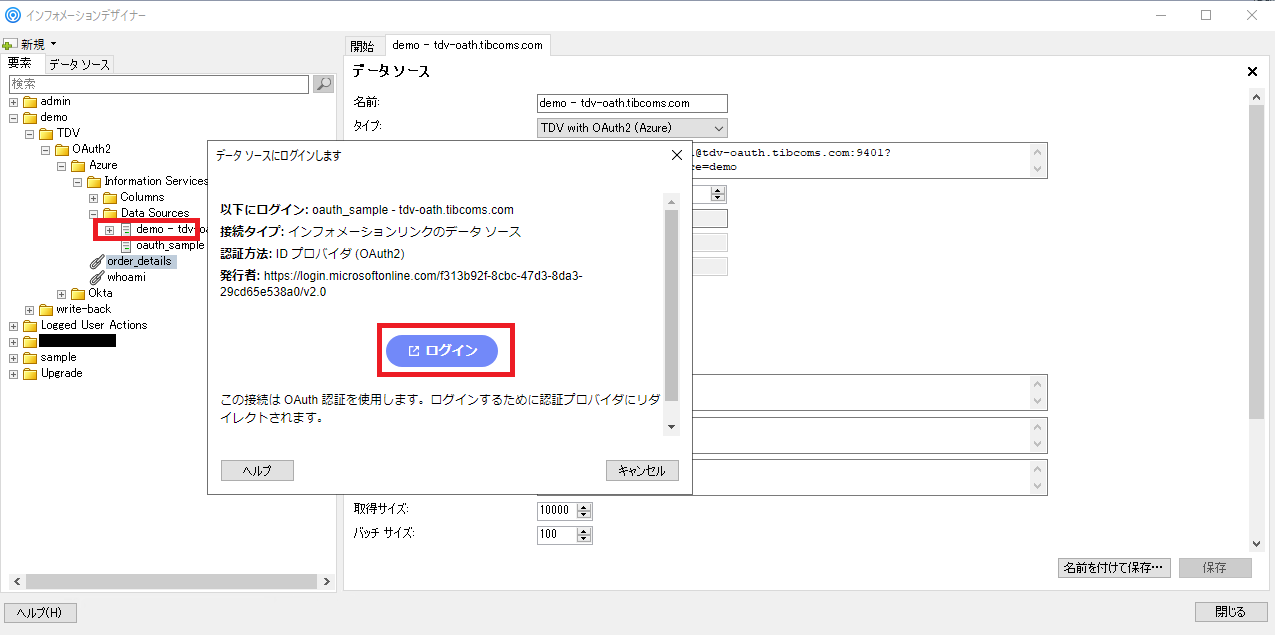Collapse the TDV folder
Screen dimensions: 1275x635
[30, 134]
